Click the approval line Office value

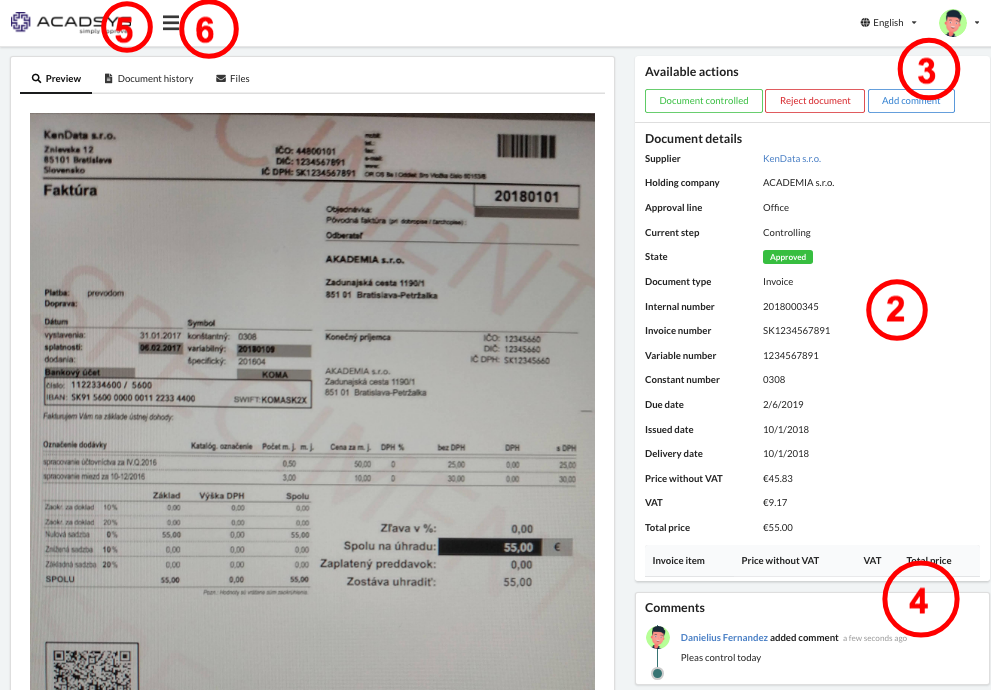(x=775, y=208)
